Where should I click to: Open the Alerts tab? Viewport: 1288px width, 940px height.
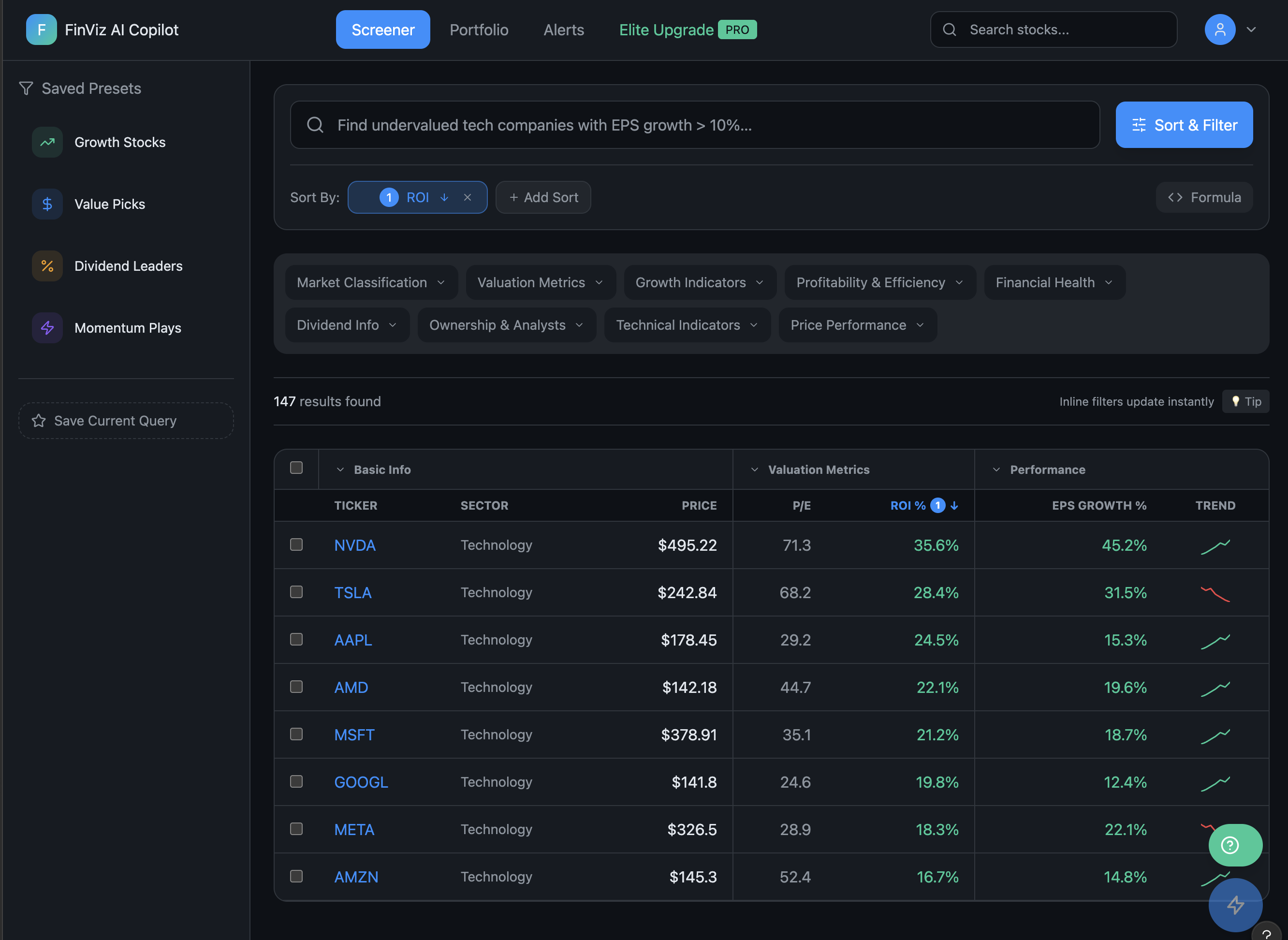point(563,29)
